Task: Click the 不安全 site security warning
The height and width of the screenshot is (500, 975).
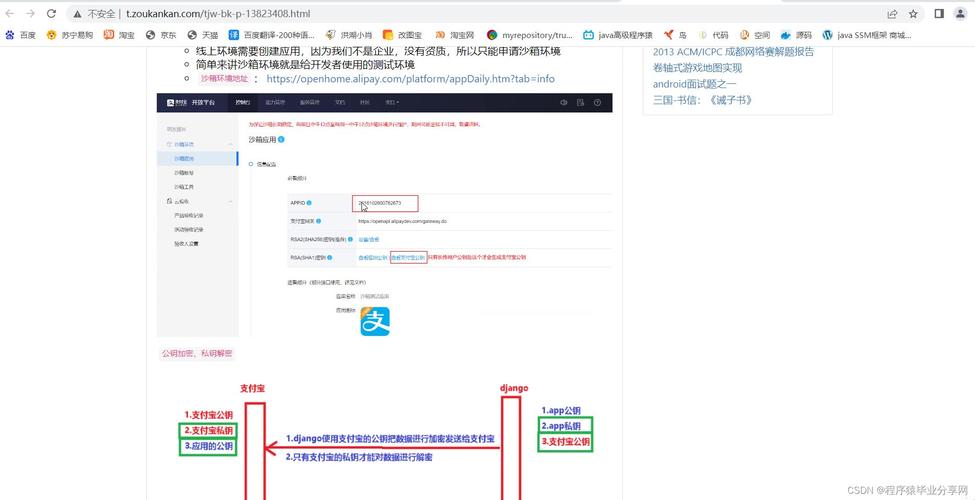Action: pos(95,14)
